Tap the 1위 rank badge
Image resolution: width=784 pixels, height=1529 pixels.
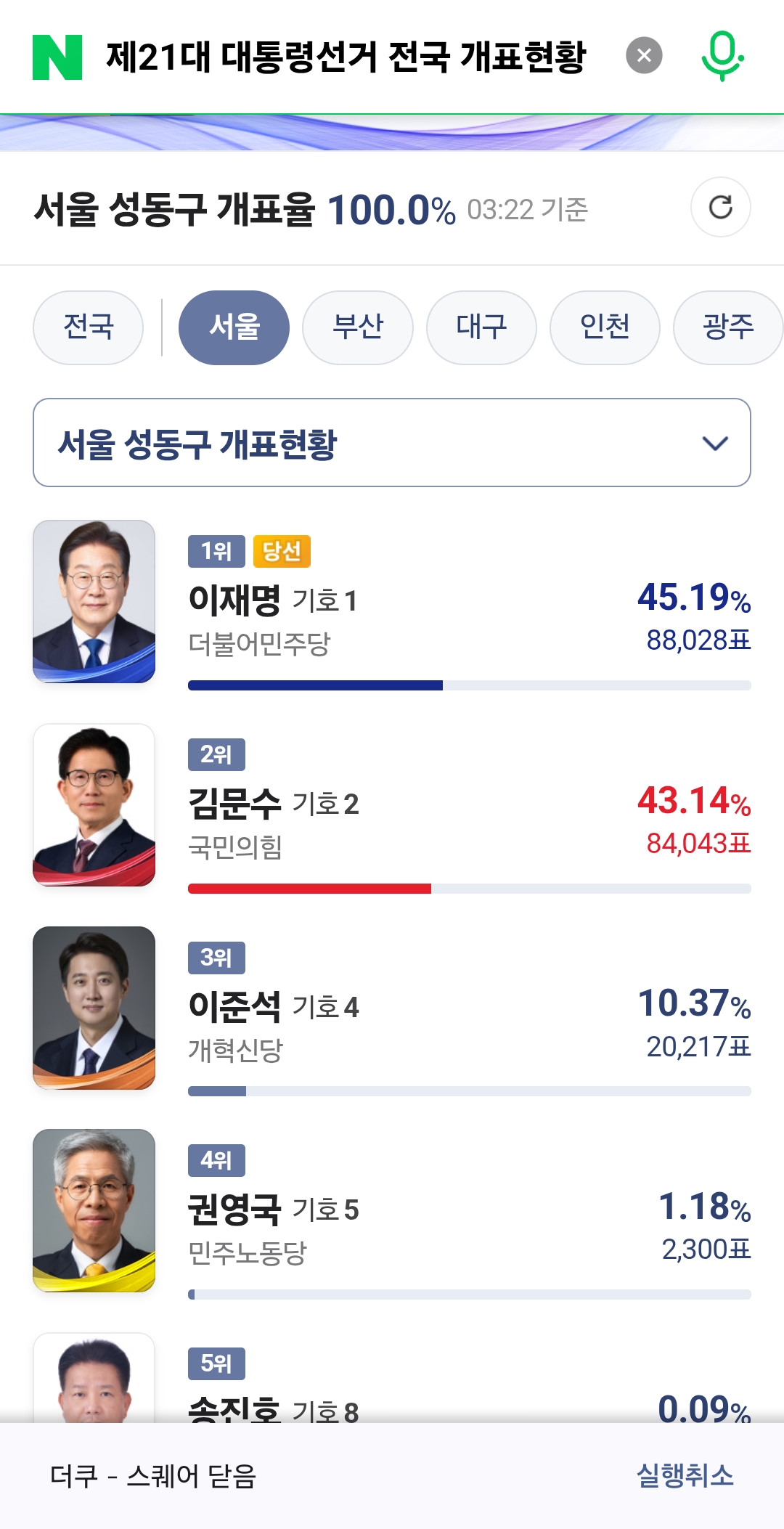[216, 552]
